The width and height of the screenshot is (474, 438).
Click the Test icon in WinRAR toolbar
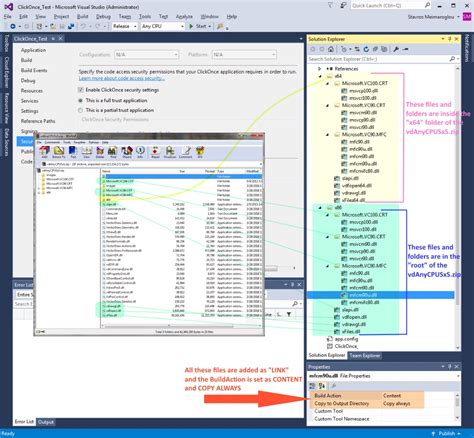click(73, 152)
